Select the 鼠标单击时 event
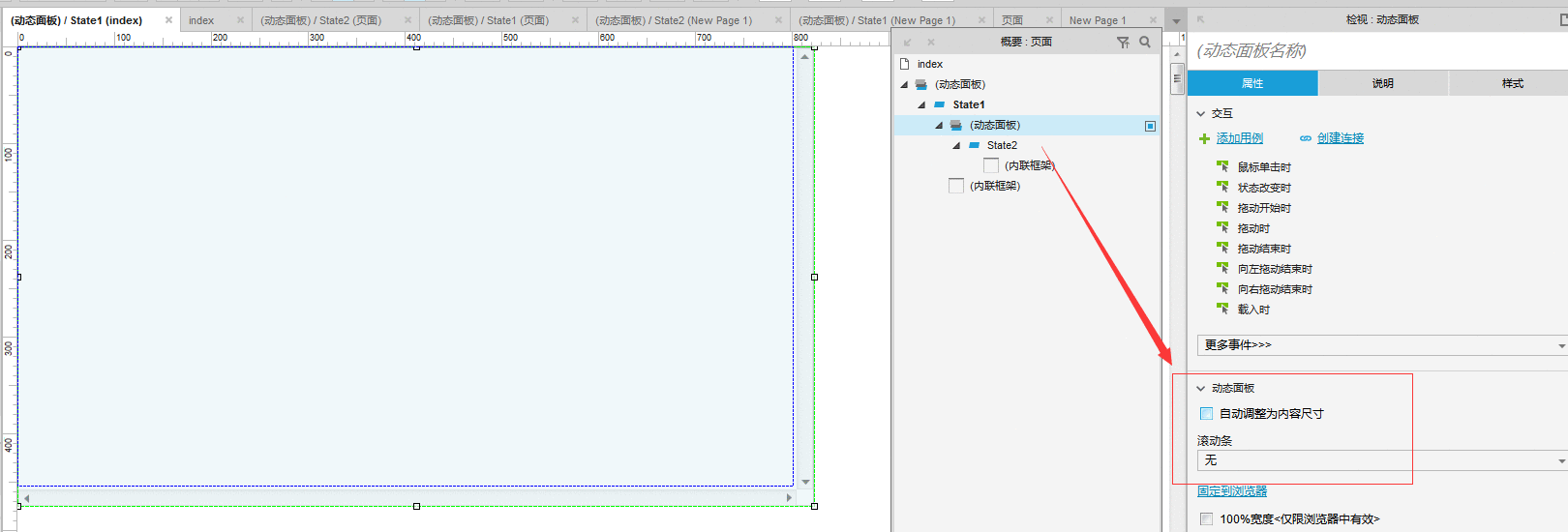The image size is (1568, 532). (1264, 167)
